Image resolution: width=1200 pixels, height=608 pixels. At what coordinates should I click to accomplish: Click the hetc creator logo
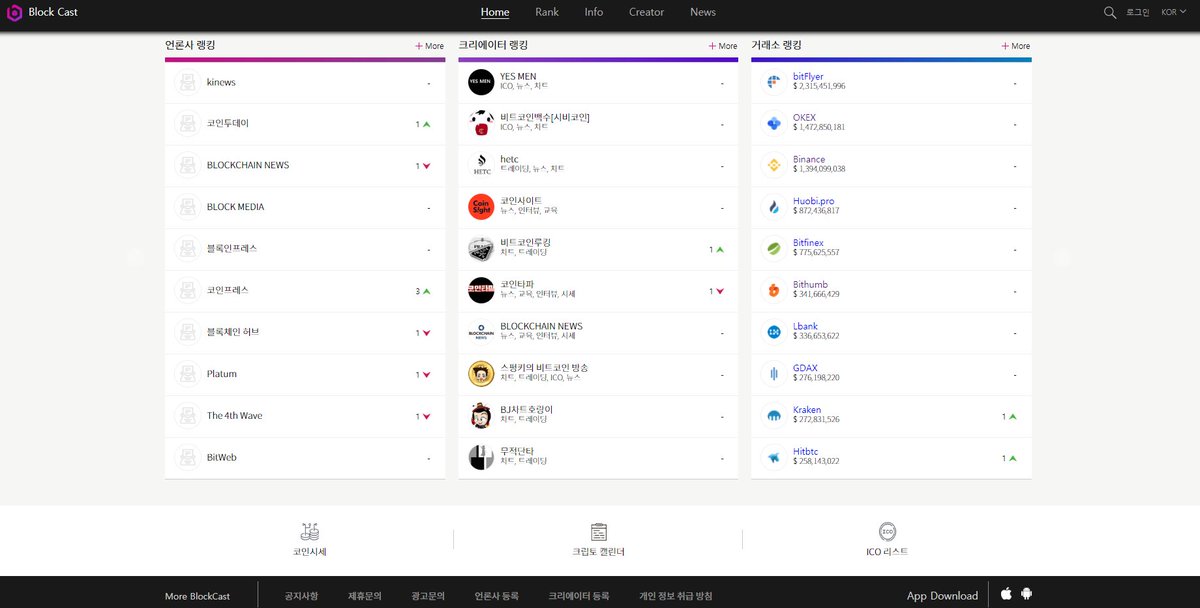pos(481,165)
